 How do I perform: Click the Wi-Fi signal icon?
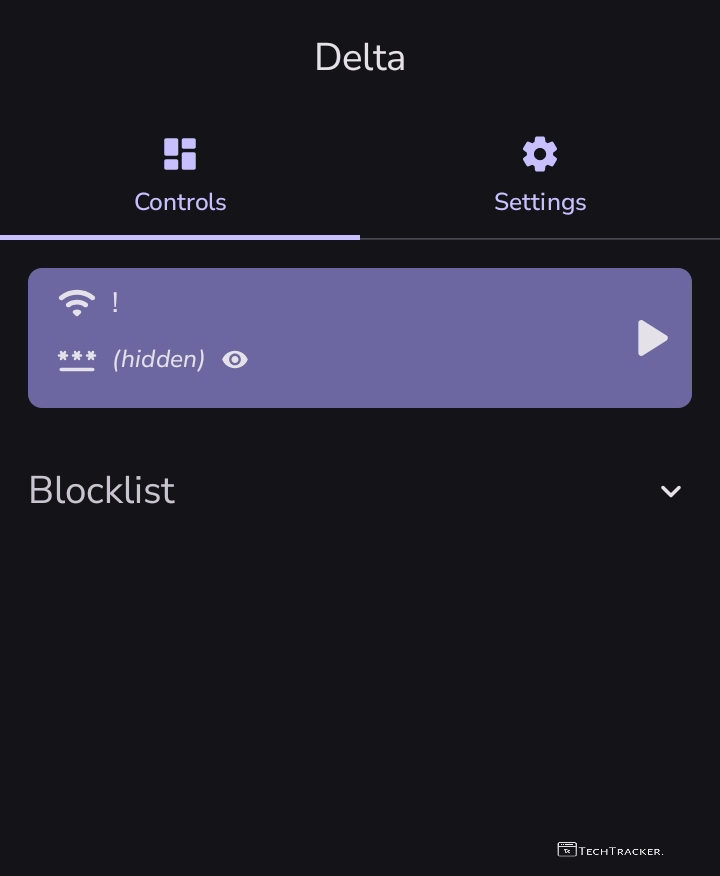point(77,302)
